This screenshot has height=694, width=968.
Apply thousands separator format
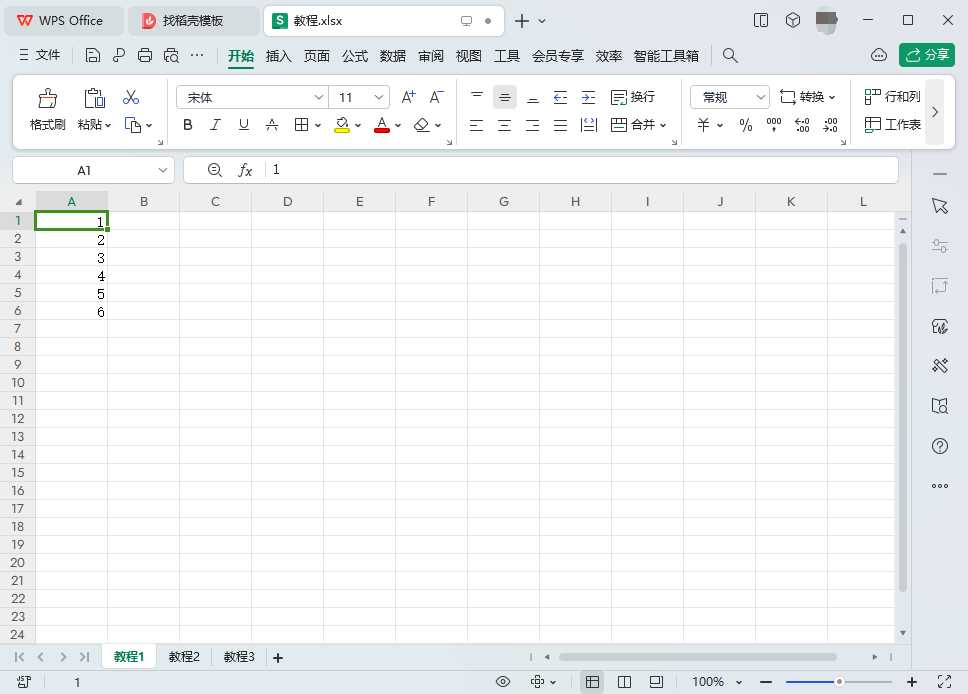point(774,125)
